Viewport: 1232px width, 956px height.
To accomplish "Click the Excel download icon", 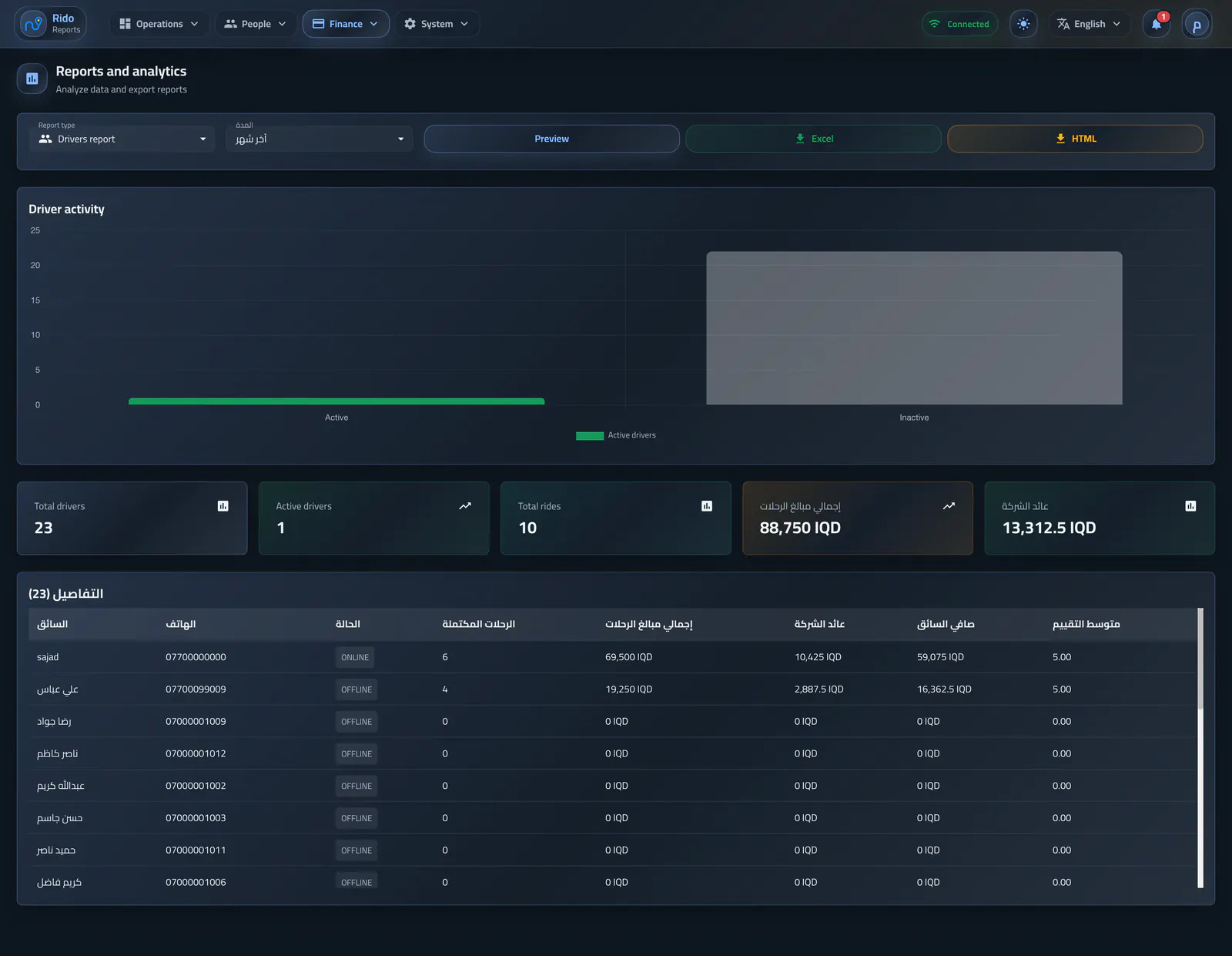I will coord(800,139).
